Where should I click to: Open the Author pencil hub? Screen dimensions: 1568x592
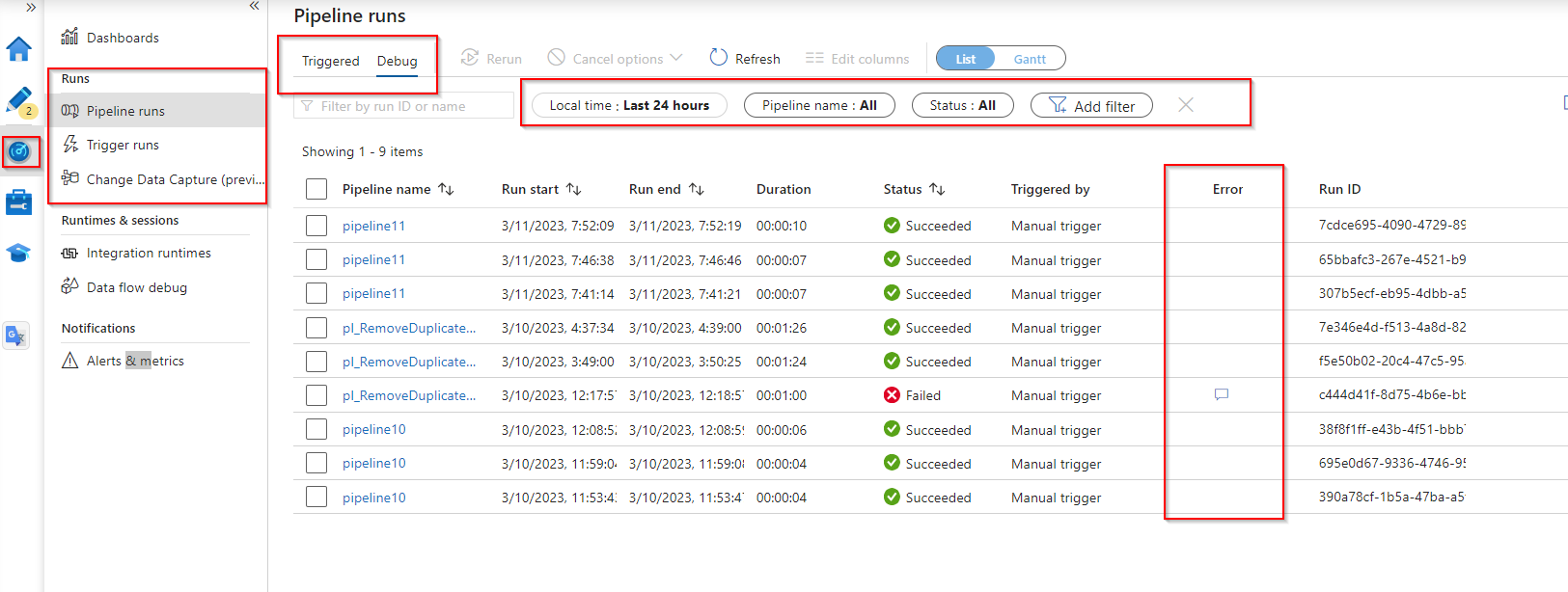tap(19, 99)
